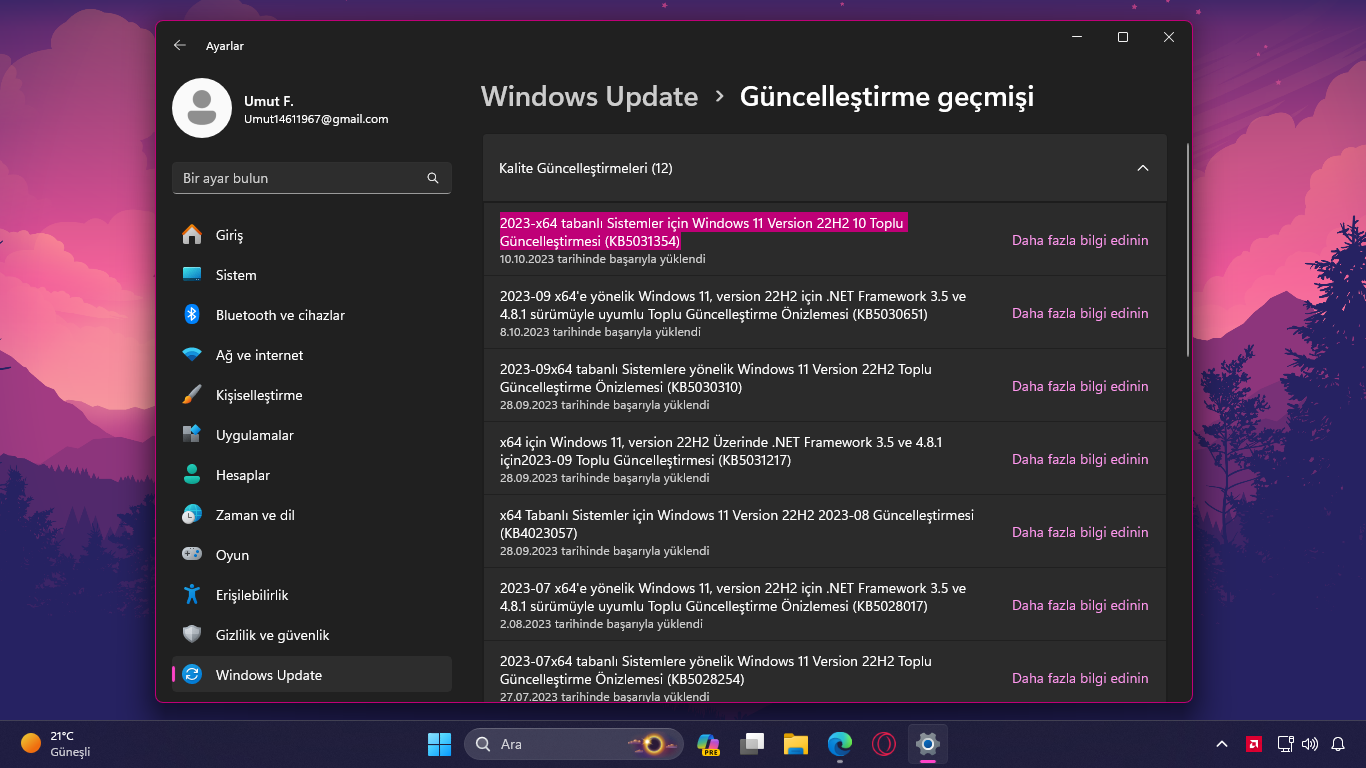Open 'Daha fazla bilgi edinin' for KB5028017
The height and width of the screenshot is (768, 1366).
(1080, 605)
